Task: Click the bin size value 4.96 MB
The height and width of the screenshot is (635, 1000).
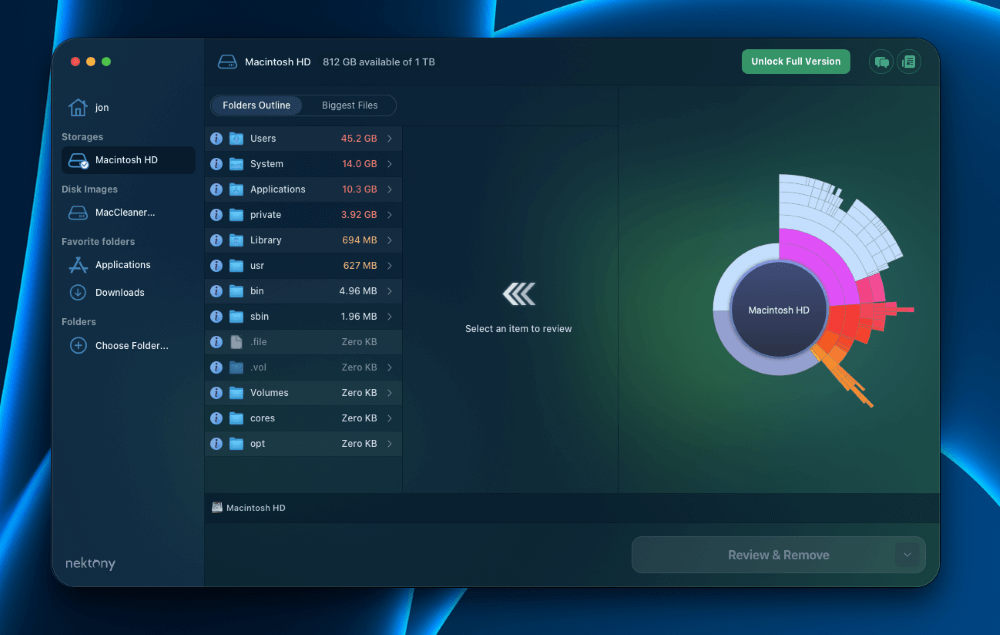Action: coord(358,291)
